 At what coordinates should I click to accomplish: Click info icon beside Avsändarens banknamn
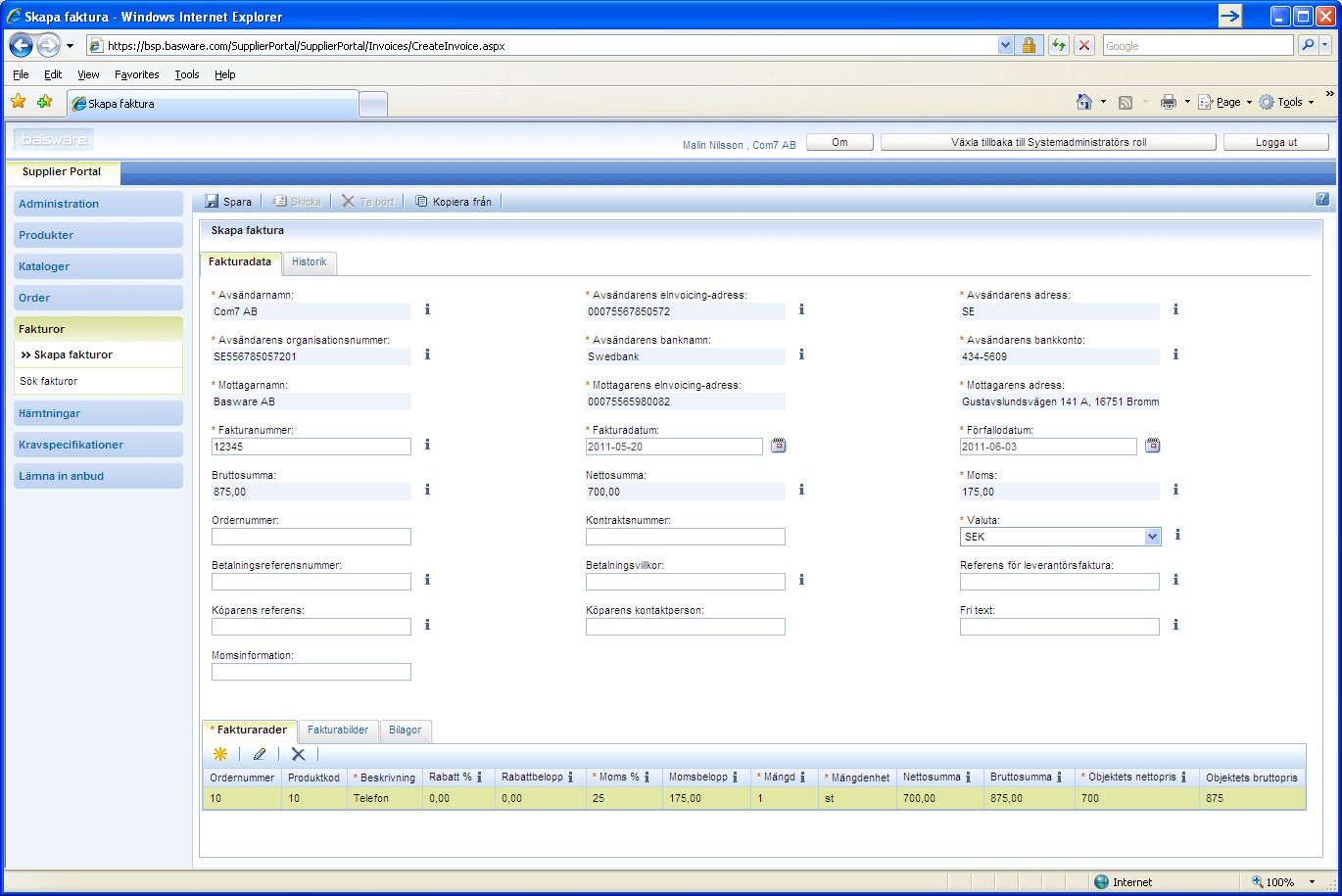pos(801,354)
